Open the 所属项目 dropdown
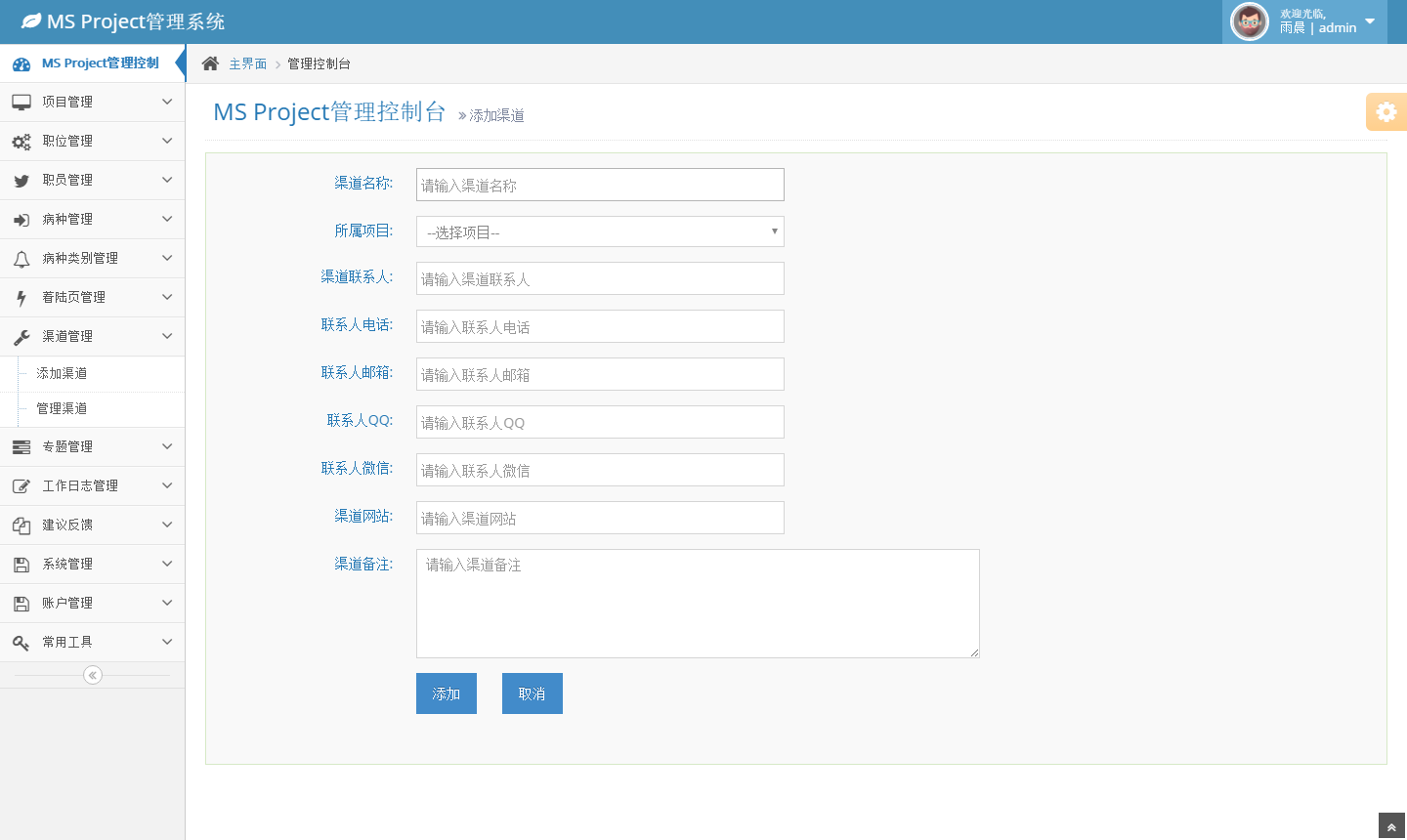This screenshot has height=840, width=1407. 600,231
